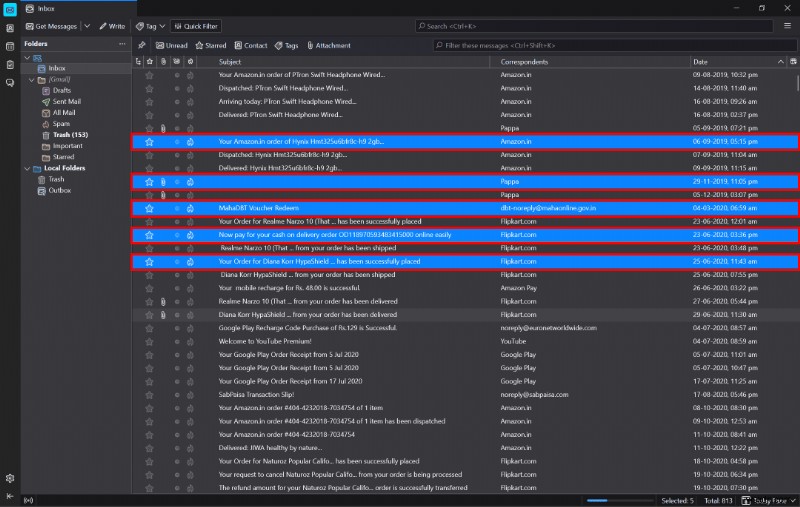Mark SabPaisa Transaction Slip as junk
This screenshot has width=800, height=507.
190,395
